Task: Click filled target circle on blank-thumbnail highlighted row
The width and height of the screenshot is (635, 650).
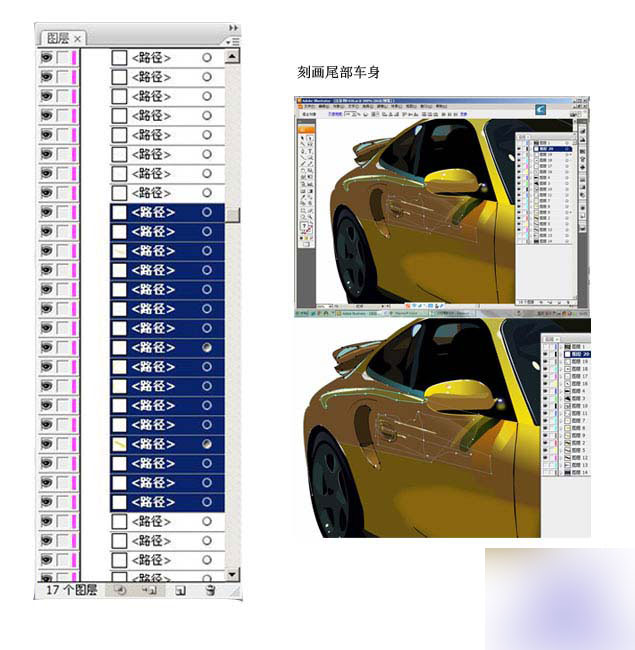Action: pos(207,347)
